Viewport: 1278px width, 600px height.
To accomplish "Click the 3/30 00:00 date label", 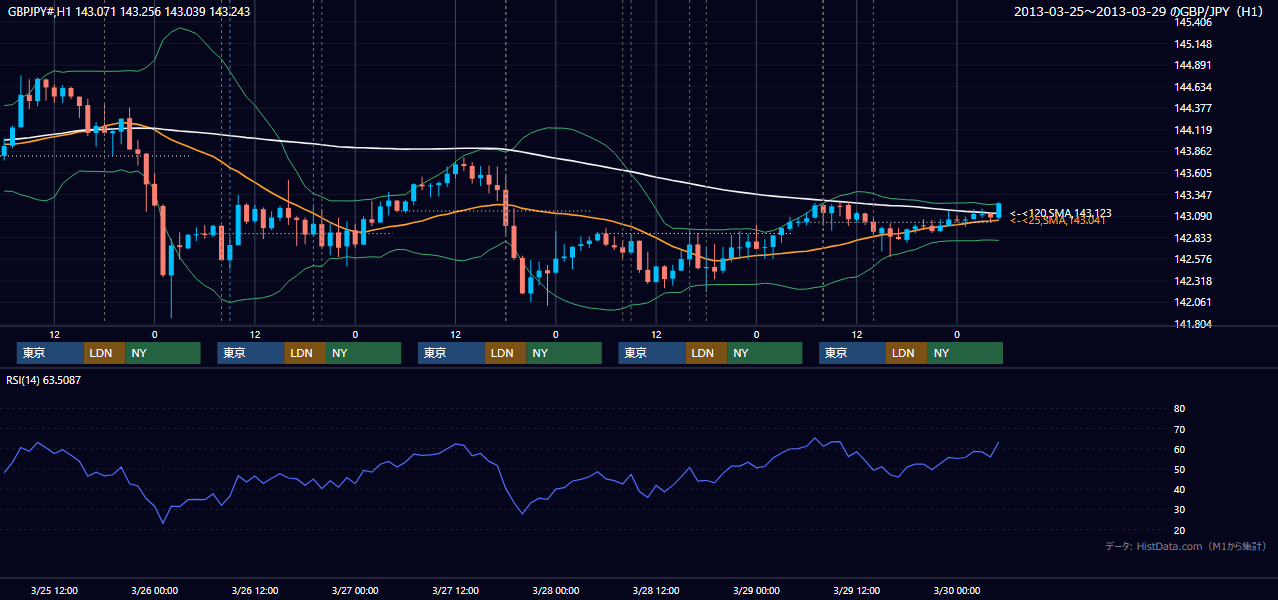I will 957,590.
